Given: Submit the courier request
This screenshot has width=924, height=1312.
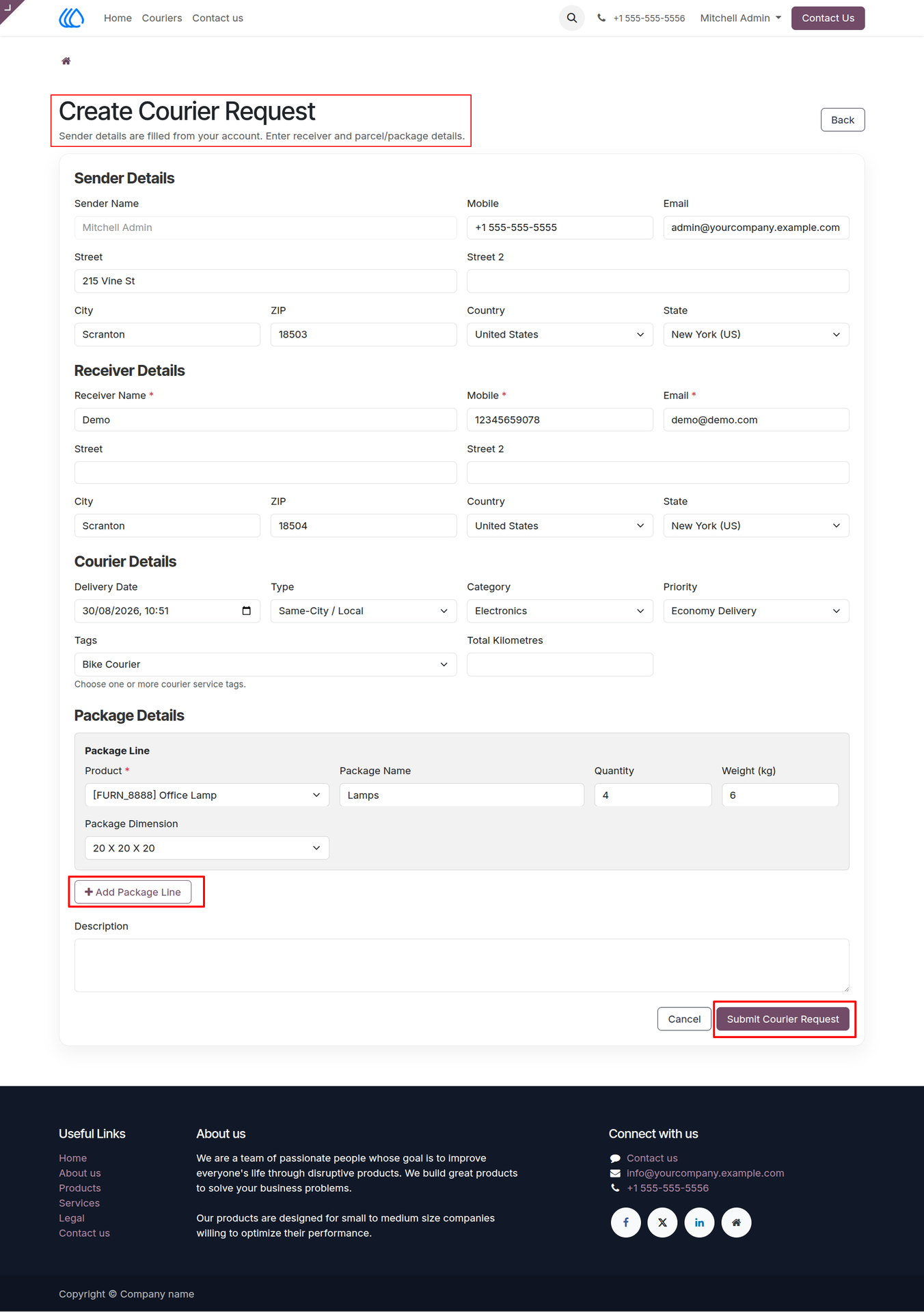Looking at the screenshot, I should [783, 1020].
